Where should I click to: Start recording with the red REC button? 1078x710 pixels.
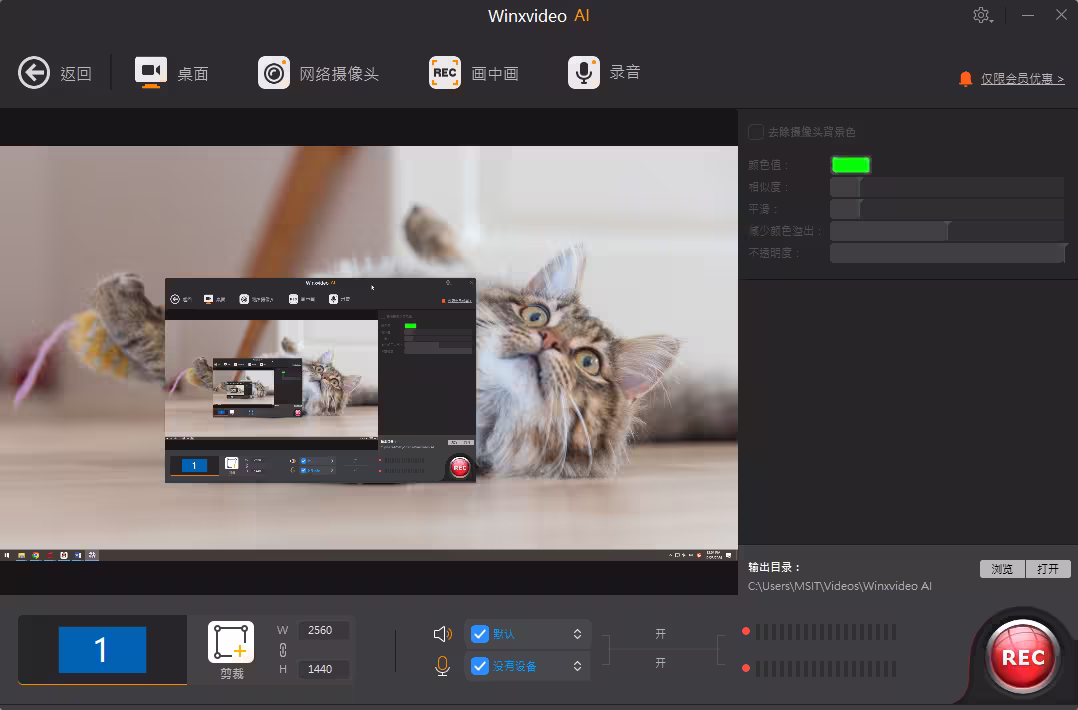(1022, 657)
